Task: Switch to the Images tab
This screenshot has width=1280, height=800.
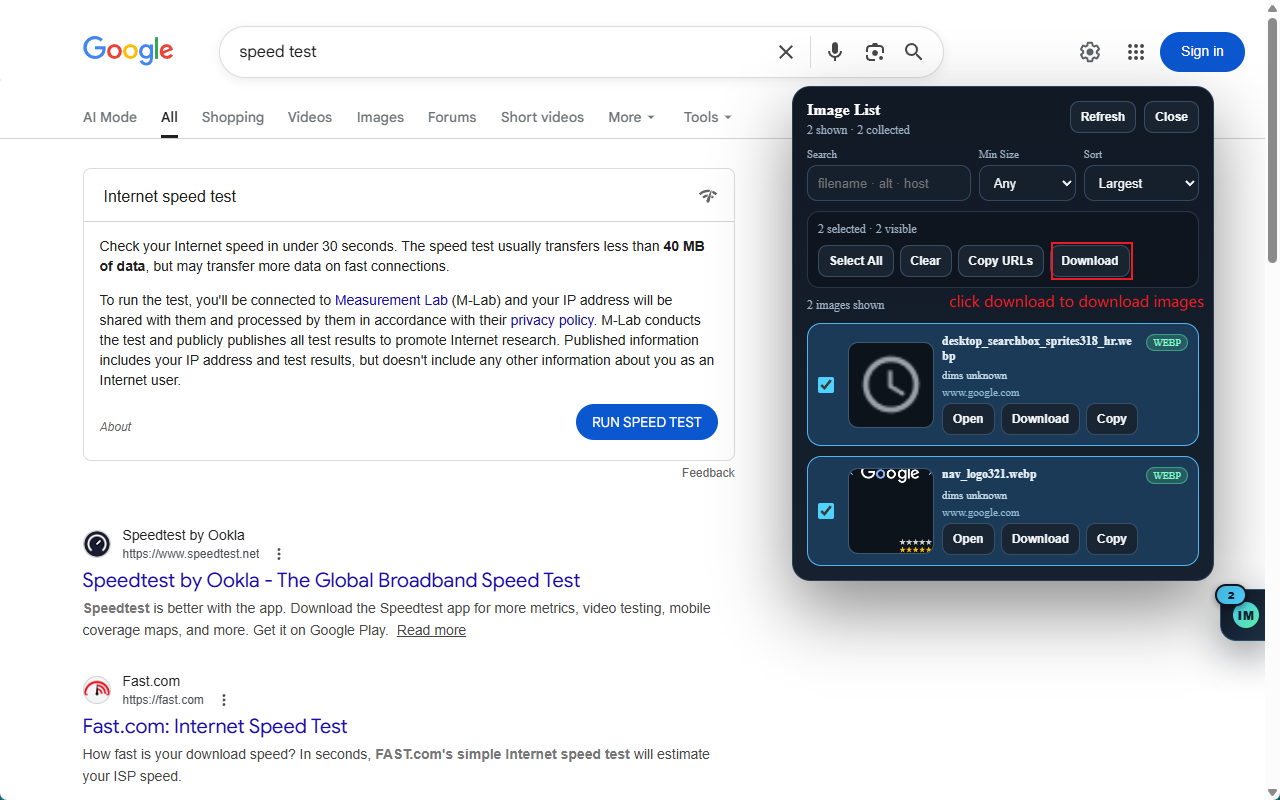Action: click(x=380, y=117)
